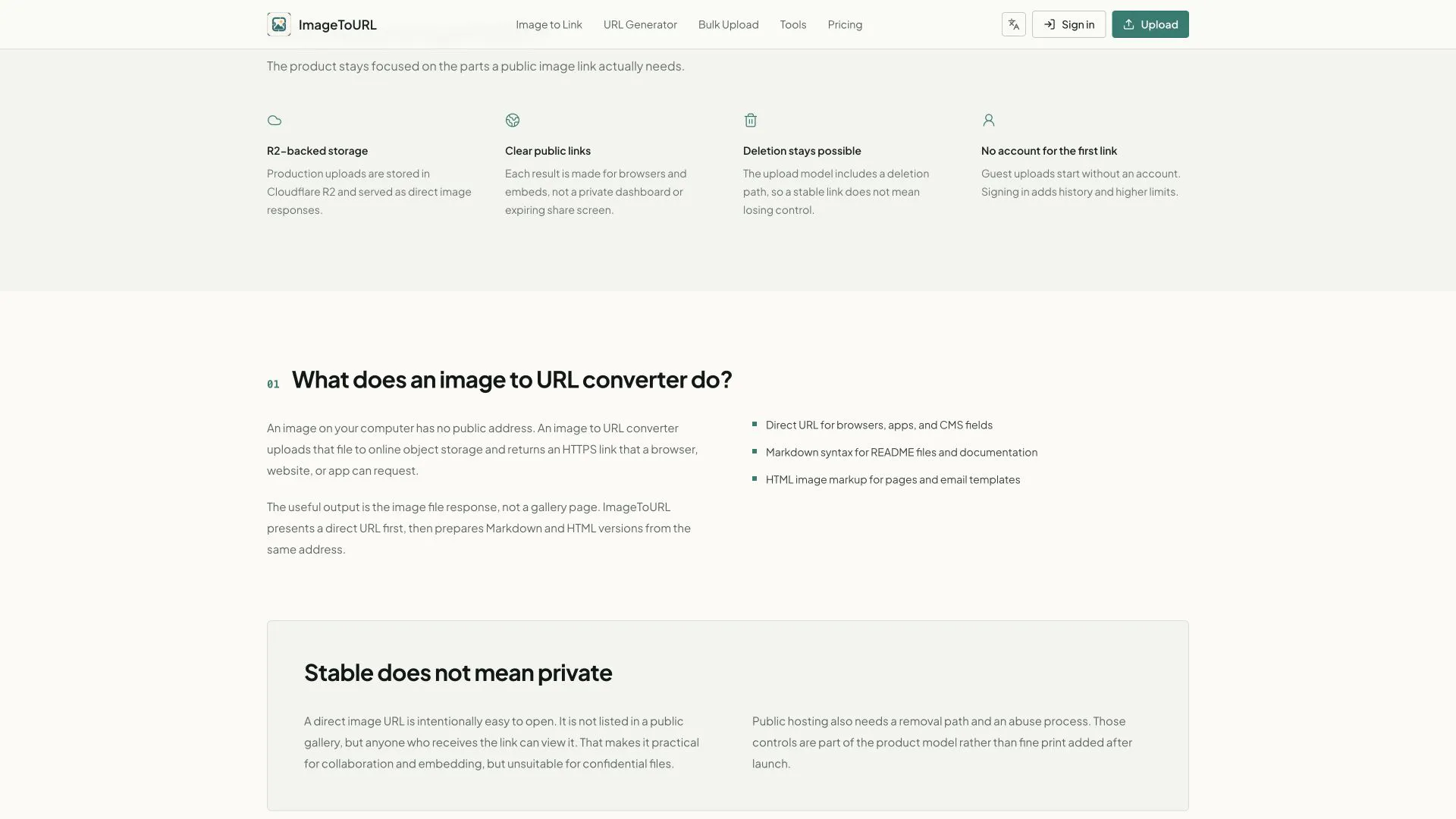Click description The upload model includes a deletion path

pos(836,192)
